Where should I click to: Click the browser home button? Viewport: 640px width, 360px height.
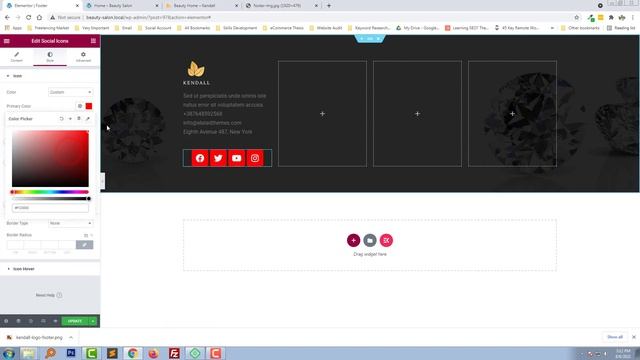39,18
